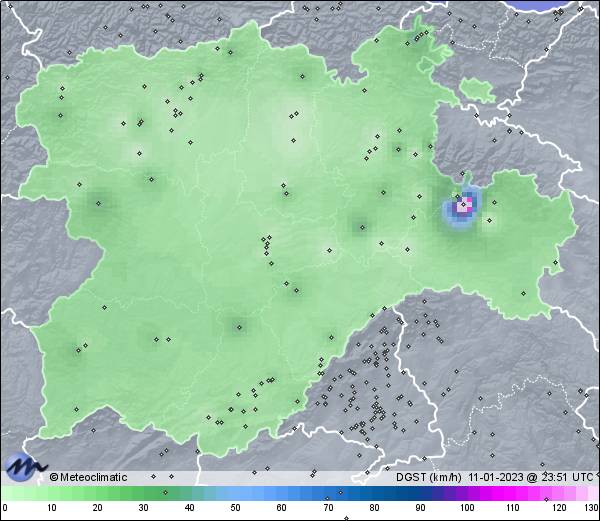Pick the dark navy color above scale value 90
Viewport: 600px width, 521px height.
pyautogui.click(x=420, y=493)
